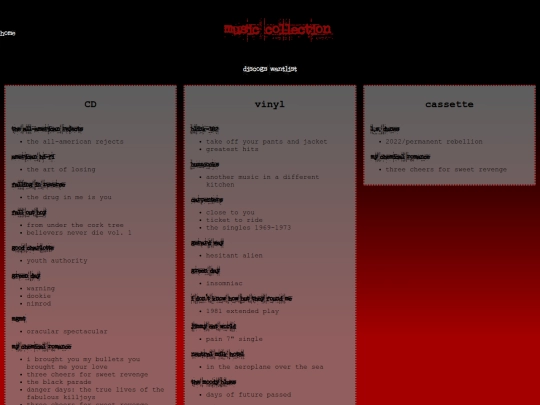
Task: Select album 'the black parade'
Action: tap(59, 382)
